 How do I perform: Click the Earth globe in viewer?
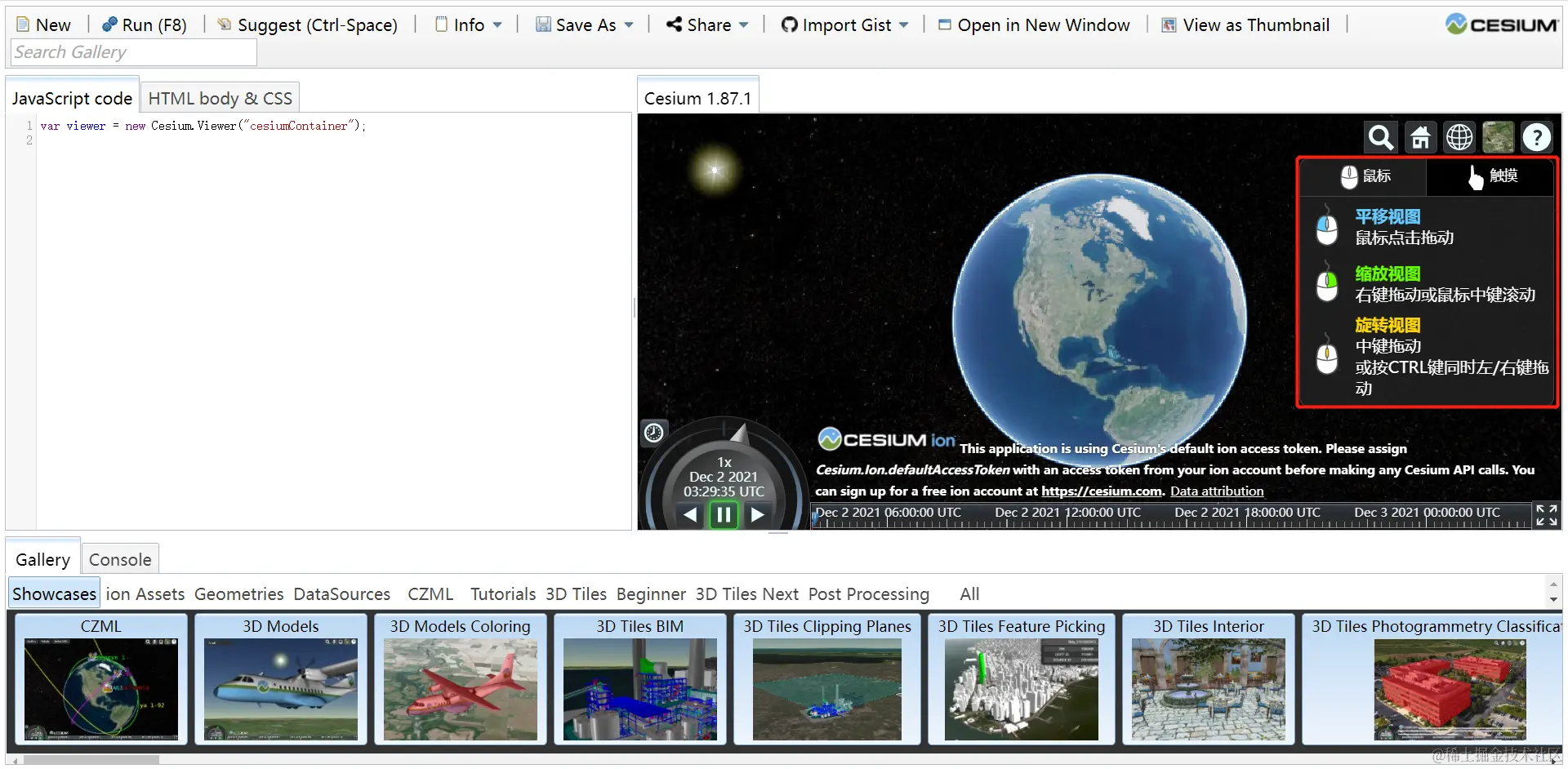coord(1099,320)
